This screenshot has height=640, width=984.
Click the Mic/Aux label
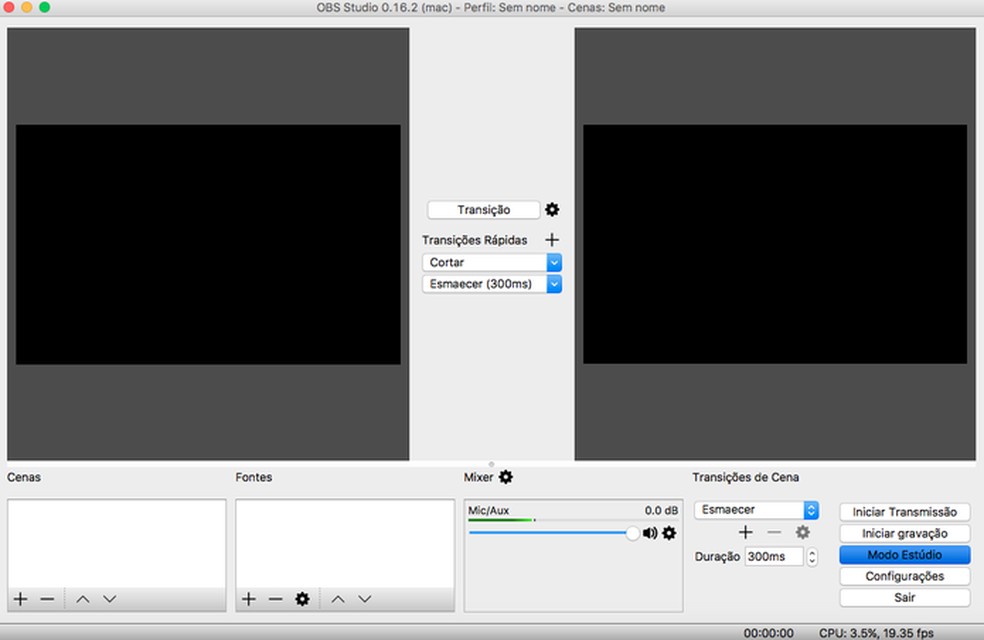pyautogui.click(x=488, y=510)
